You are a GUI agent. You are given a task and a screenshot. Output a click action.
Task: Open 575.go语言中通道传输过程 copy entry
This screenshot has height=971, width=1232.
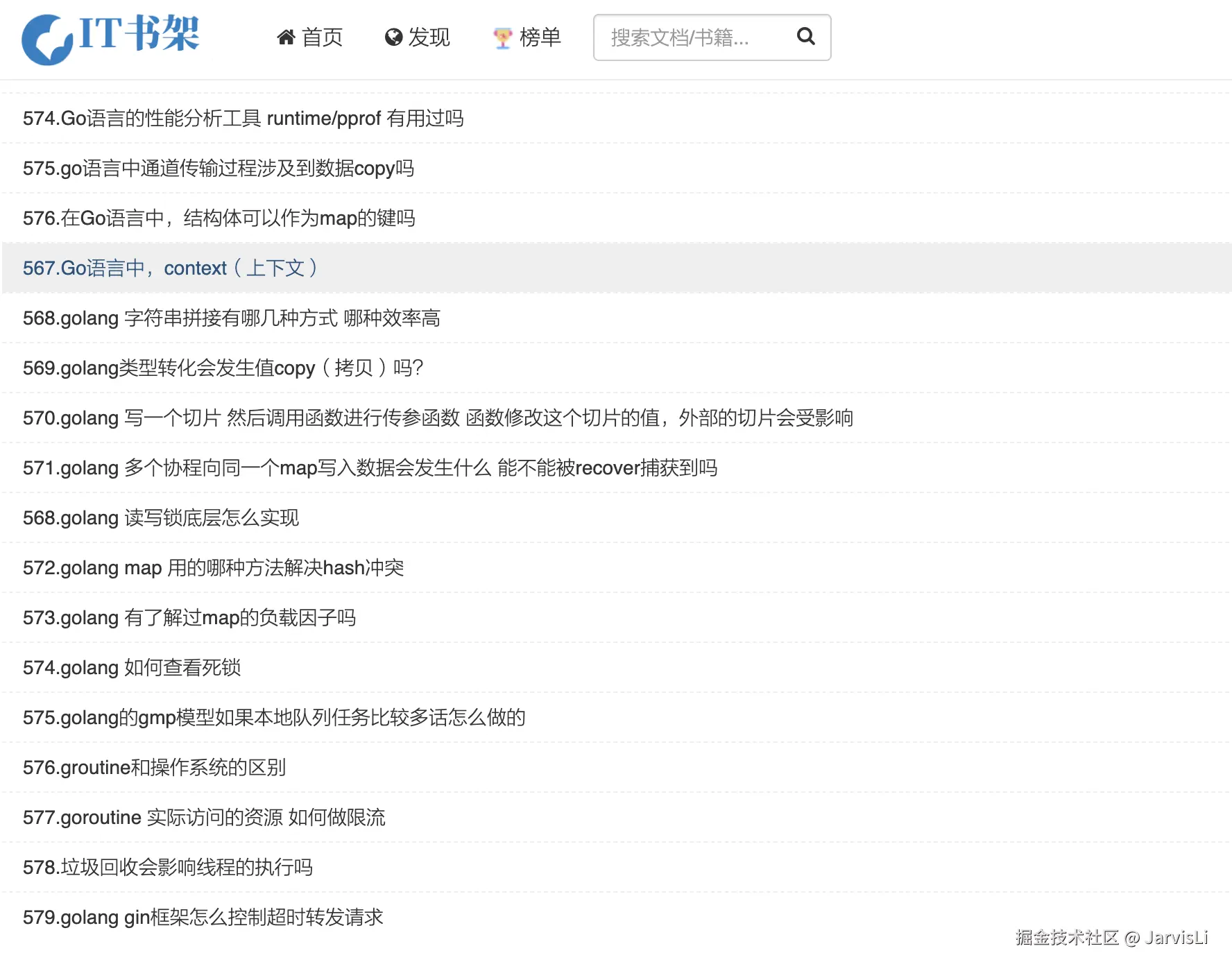[x=219, y=169]
